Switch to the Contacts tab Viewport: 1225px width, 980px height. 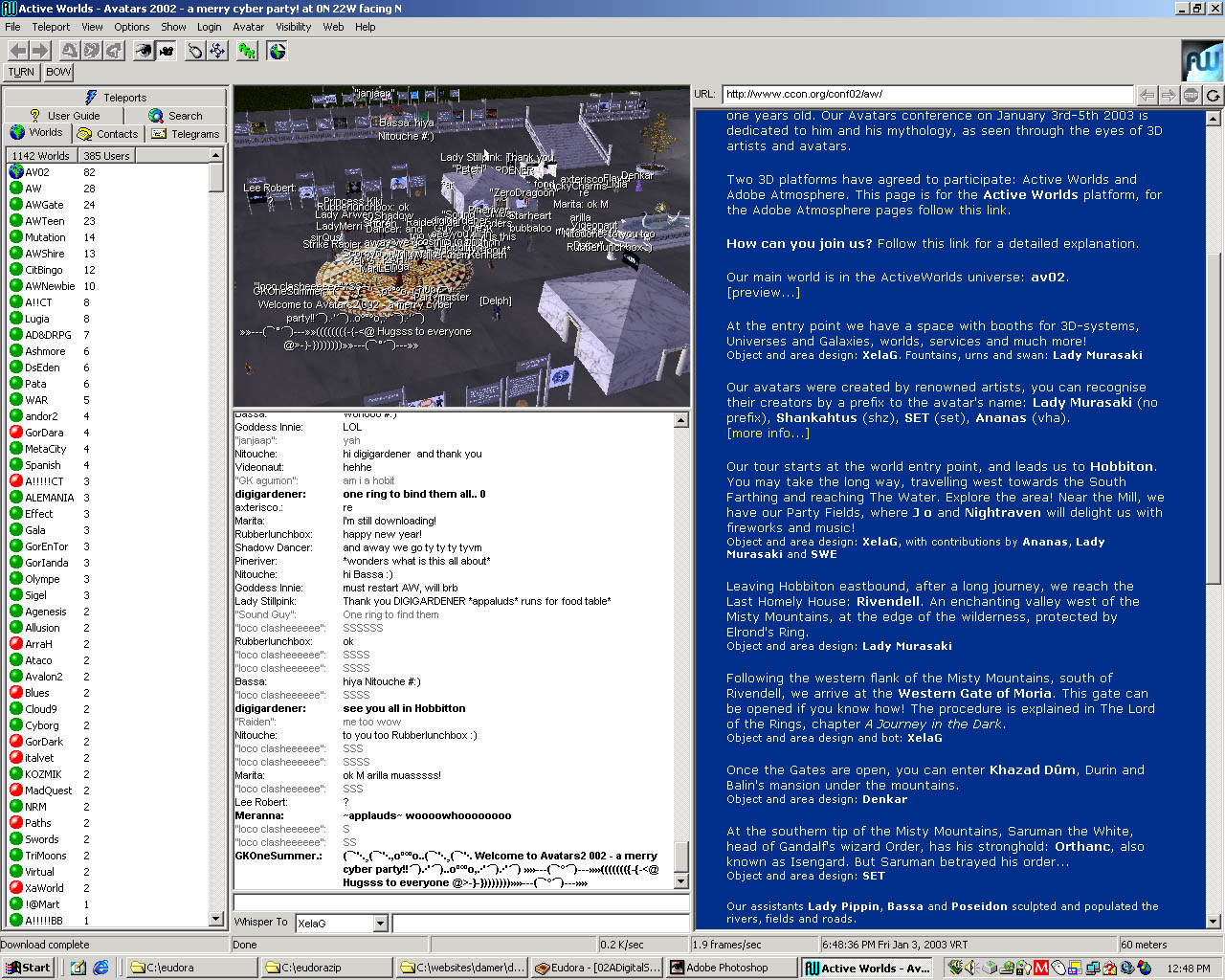[107, 134]
